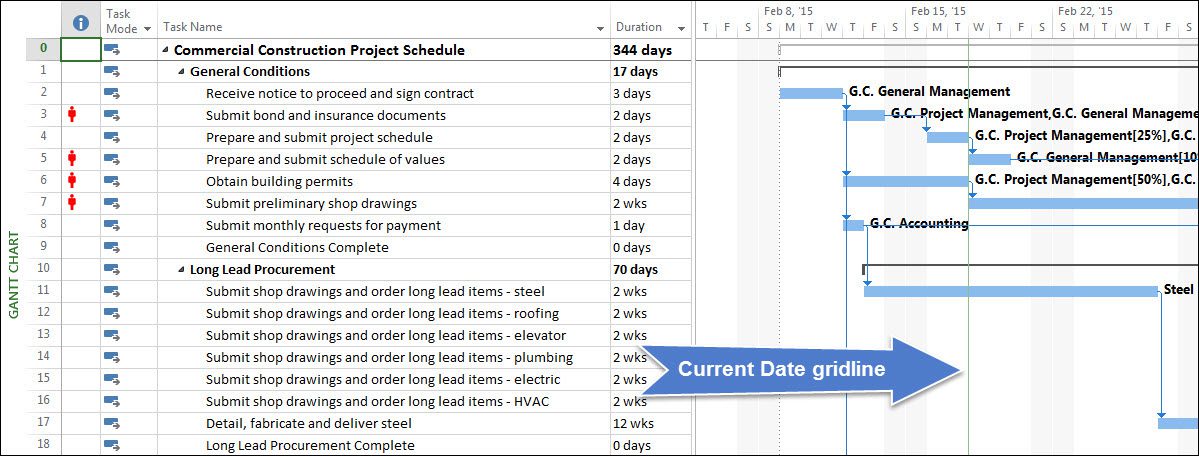Collapse the Long Lead Procurement summary task
1199x456 pixels.
tap(182, 269)
